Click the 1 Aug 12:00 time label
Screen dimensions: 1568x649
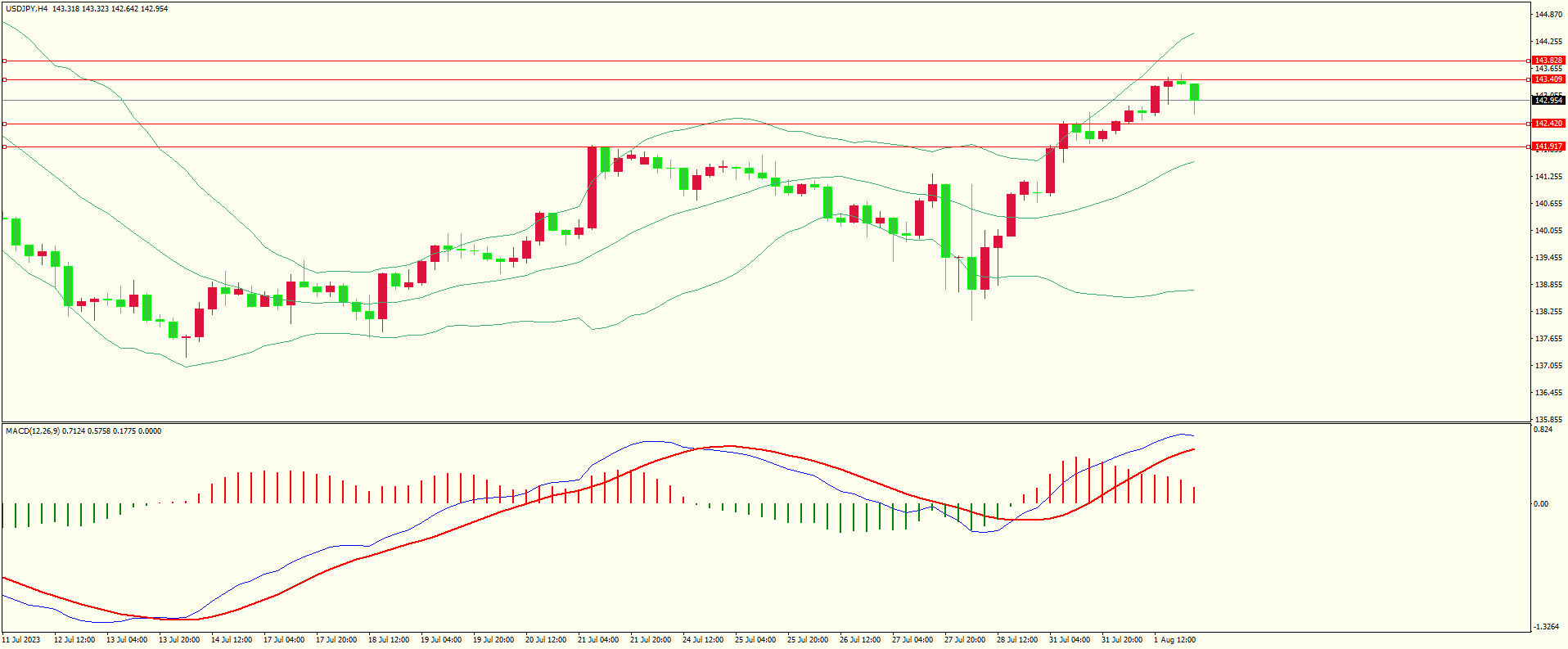click(1174, 640)
